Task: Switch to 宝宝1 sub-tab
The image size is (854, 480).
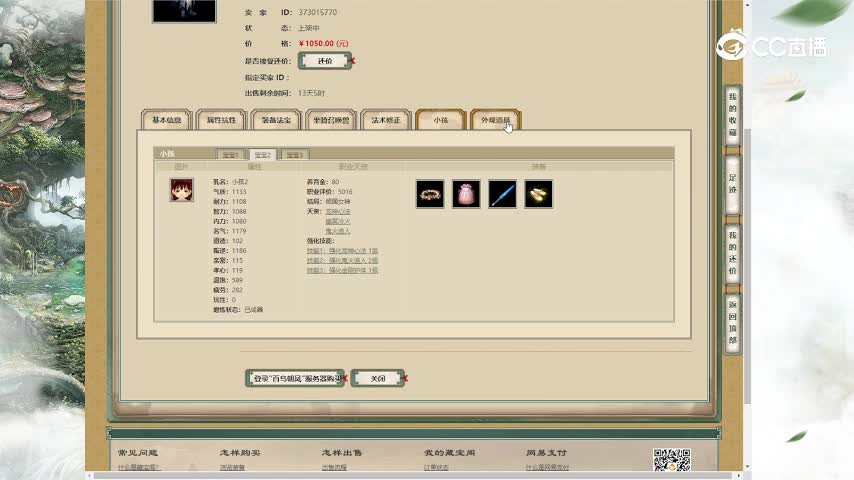Action: [x=230, y=155]
